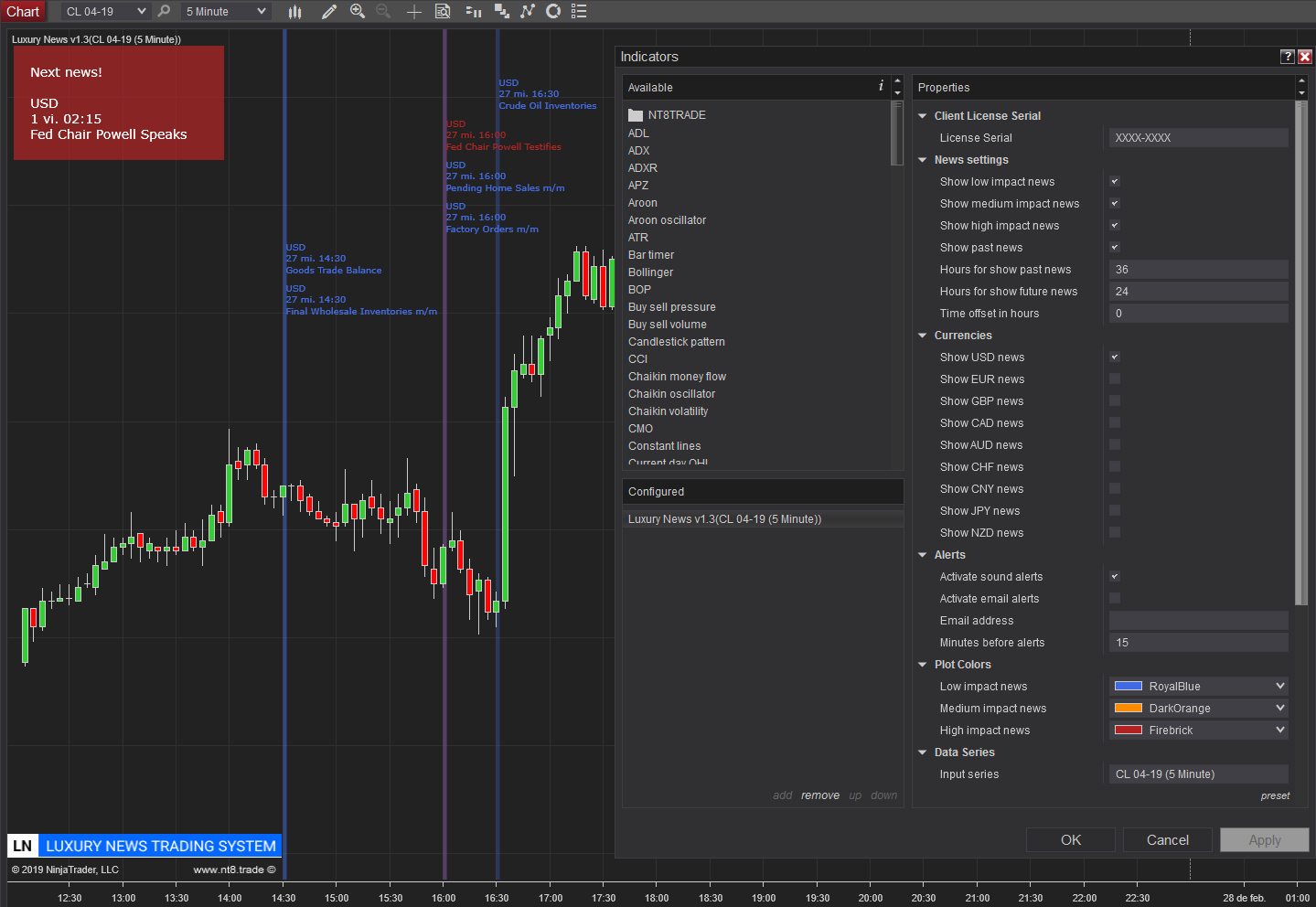The width and height of the screenshot is (1316, 907).
Task: Click Hours for show past news field
Action: 1198,270
